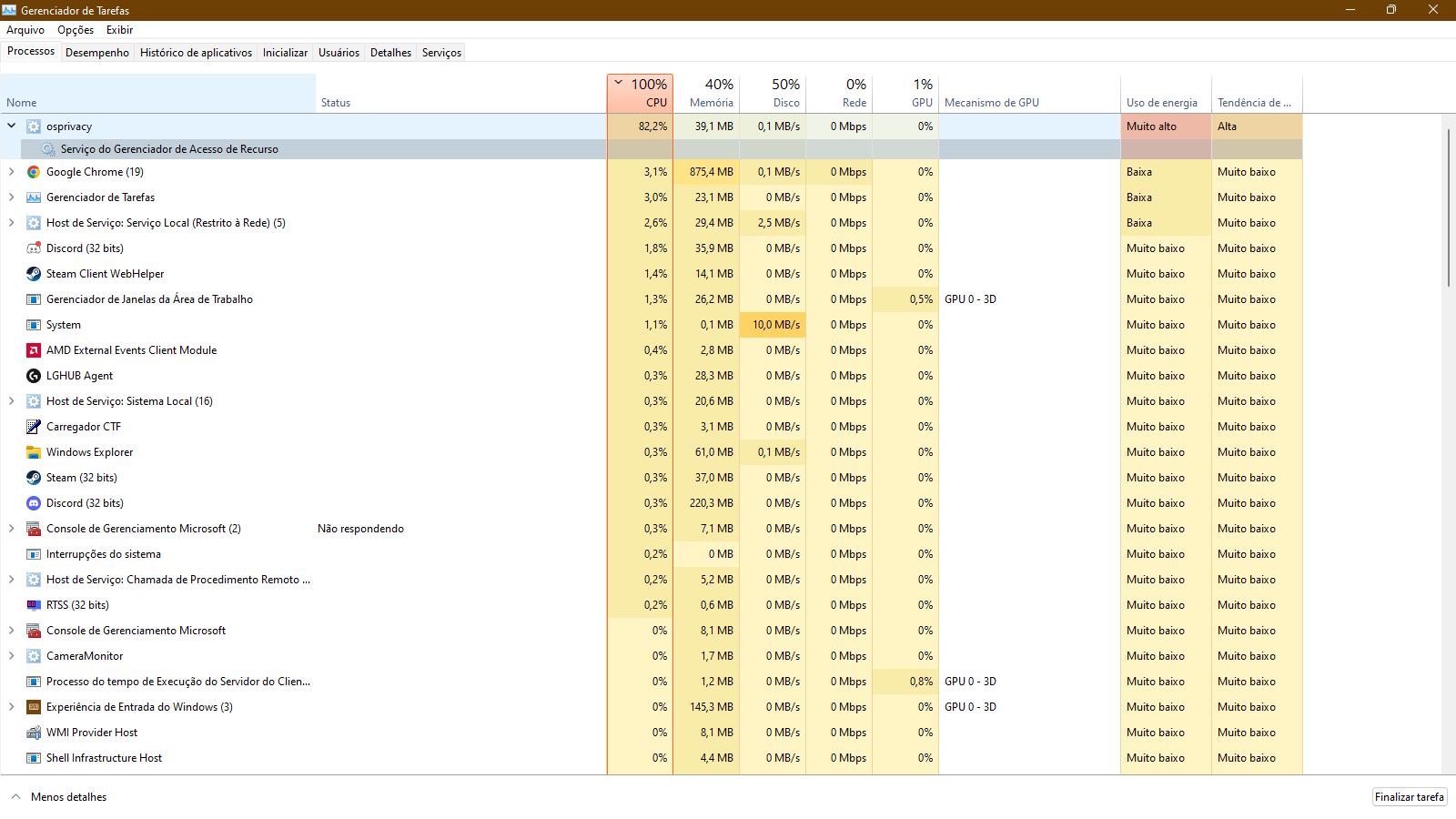Click the Shell Infrastructure Host icon
The height and width of the screenshot is (819, 1456).
click(x=34, y=758)
